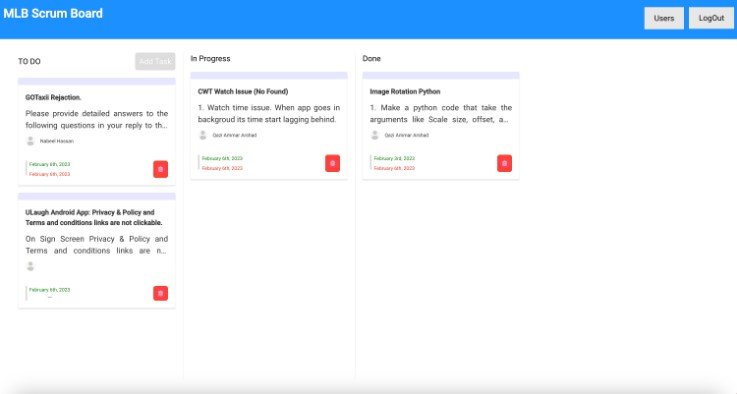The width and height of the screenshot is (737, 394).
Task: Click the 'Make a python code' description
Action: 440,113
